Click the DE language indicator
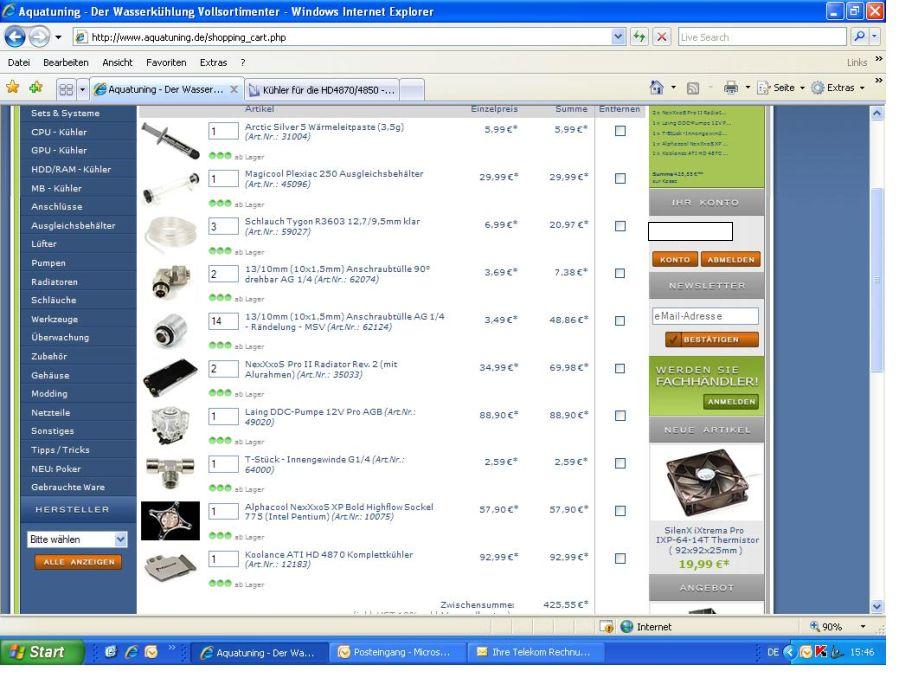 coord(773,652)
